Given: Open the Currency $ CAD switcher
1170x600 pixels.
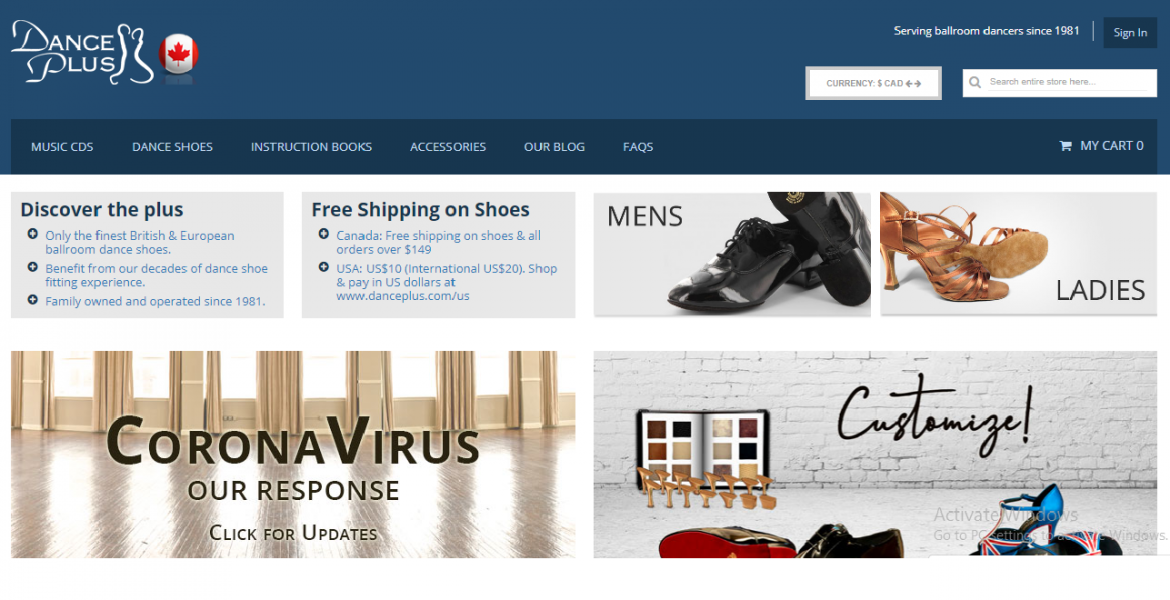Looking at the screenshot, I should pyautogui.click(x=873, y=84).
